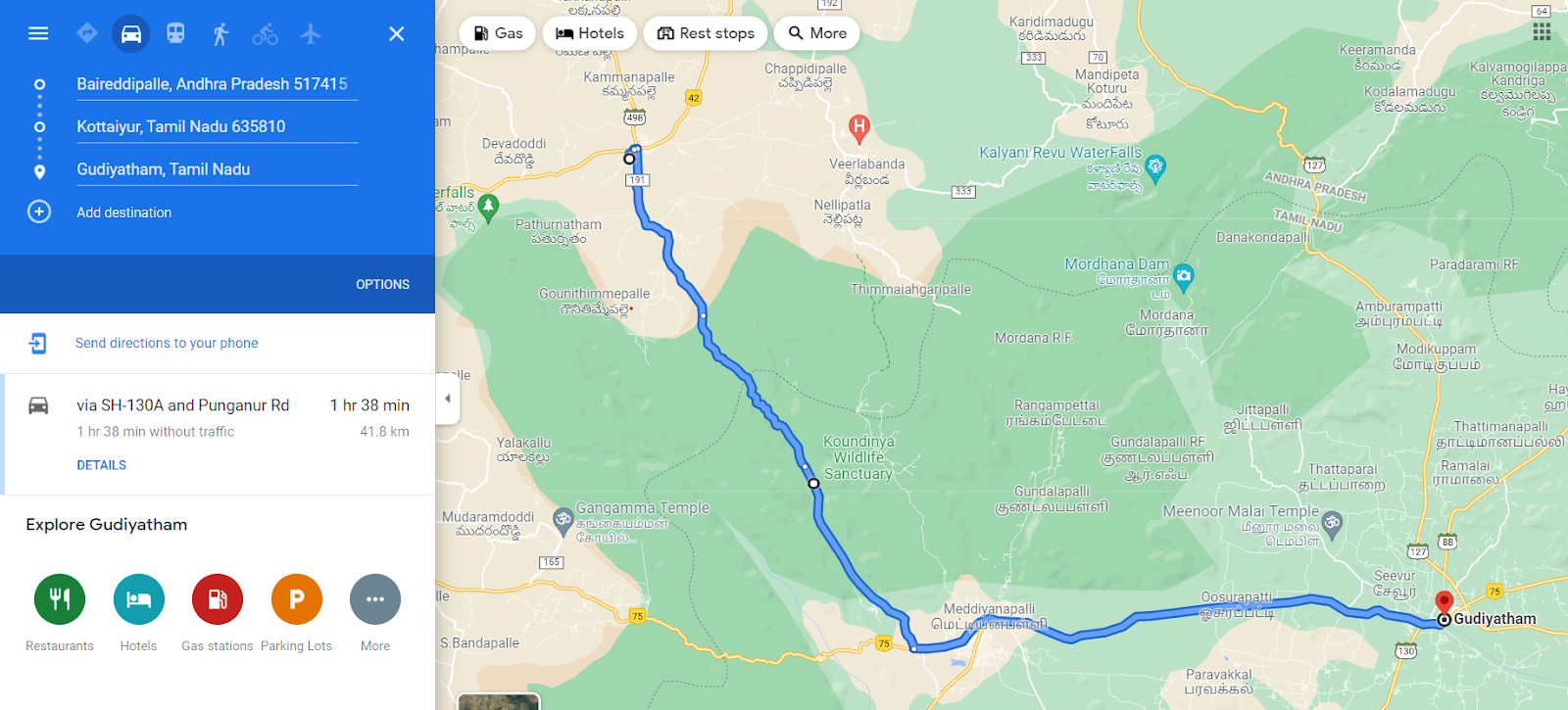Open the hamburger main menu
This screenshot has height=710, width=1568.
click(38, 33)
